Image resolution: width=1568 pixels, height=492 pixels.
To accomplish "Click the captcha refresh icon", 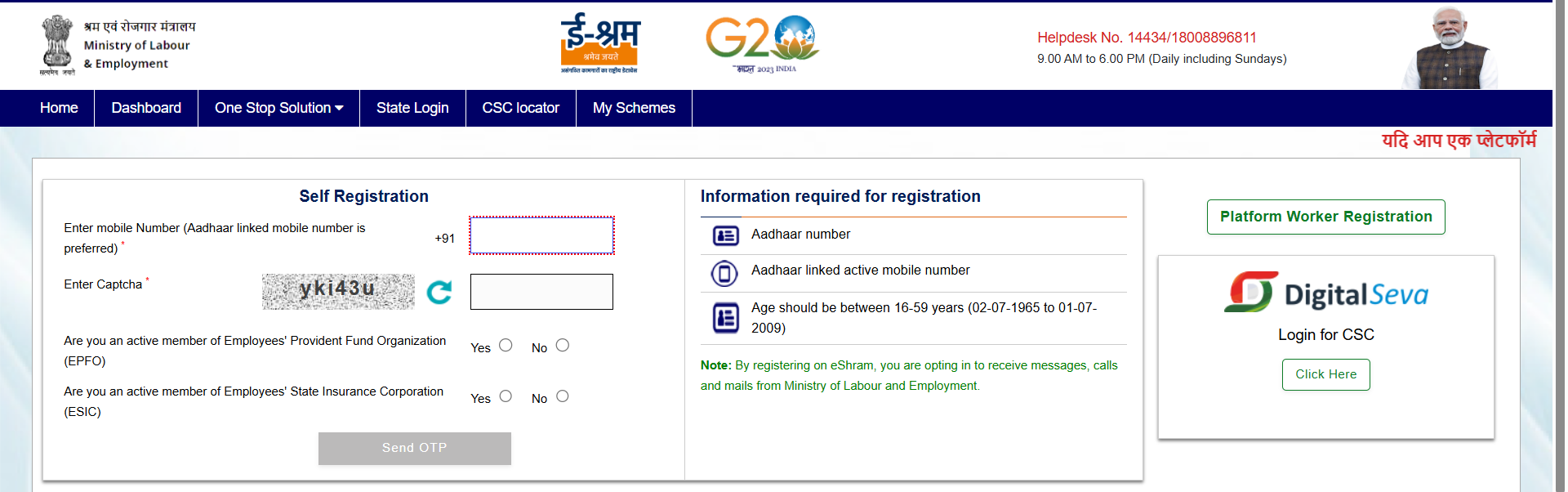I will pyautogui.click(x=439, y=292).
